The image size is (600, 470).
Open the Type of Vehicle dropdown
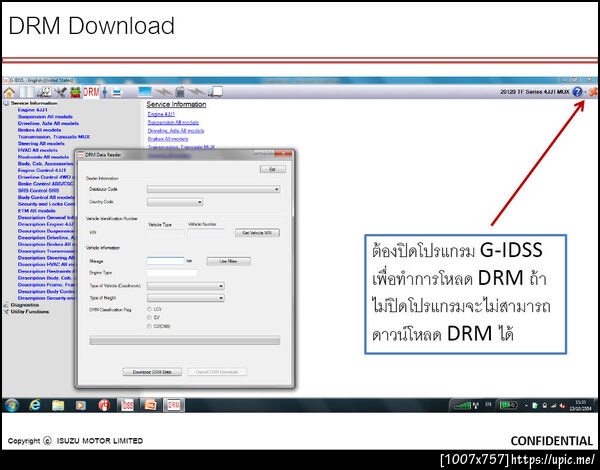coord(186,286)
